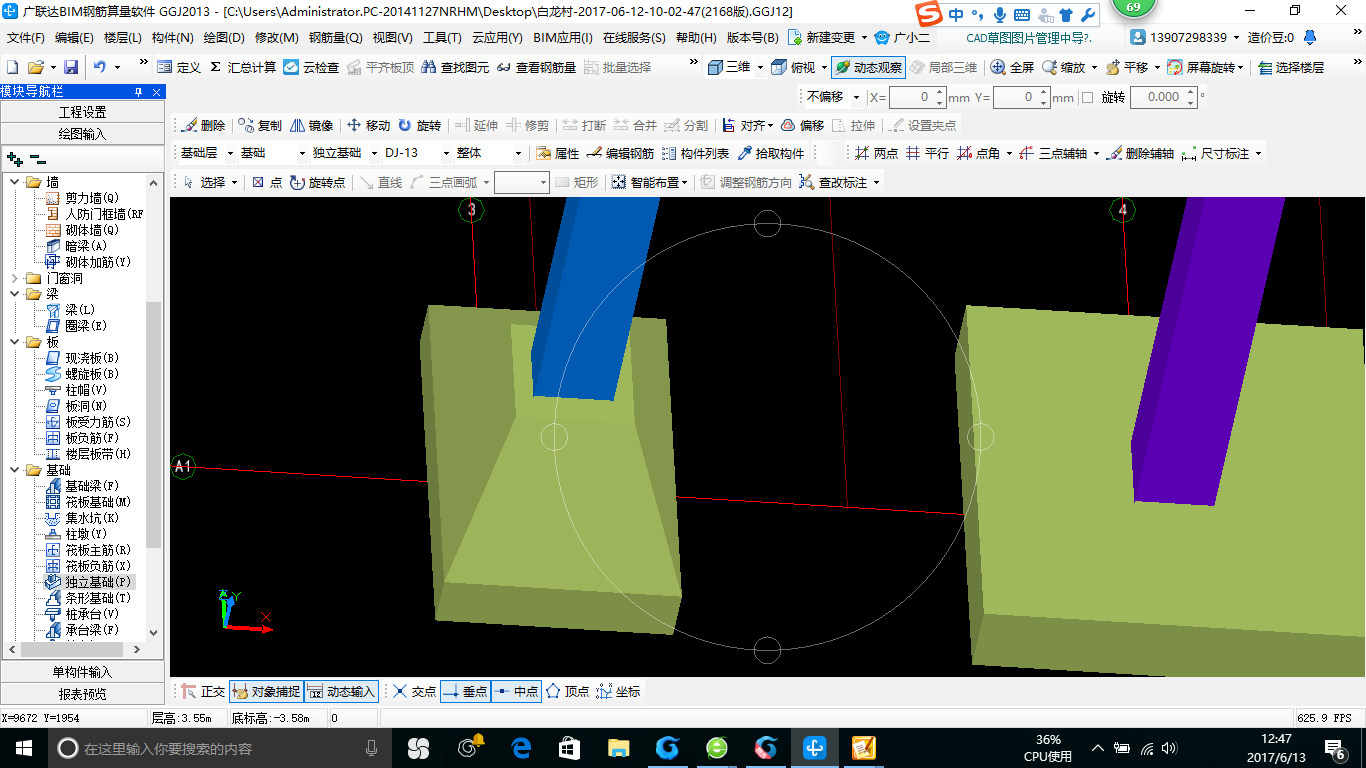Click the 单构件输入 panel button
This screenshot has width=1366, height=768.
tap(82, 672)
